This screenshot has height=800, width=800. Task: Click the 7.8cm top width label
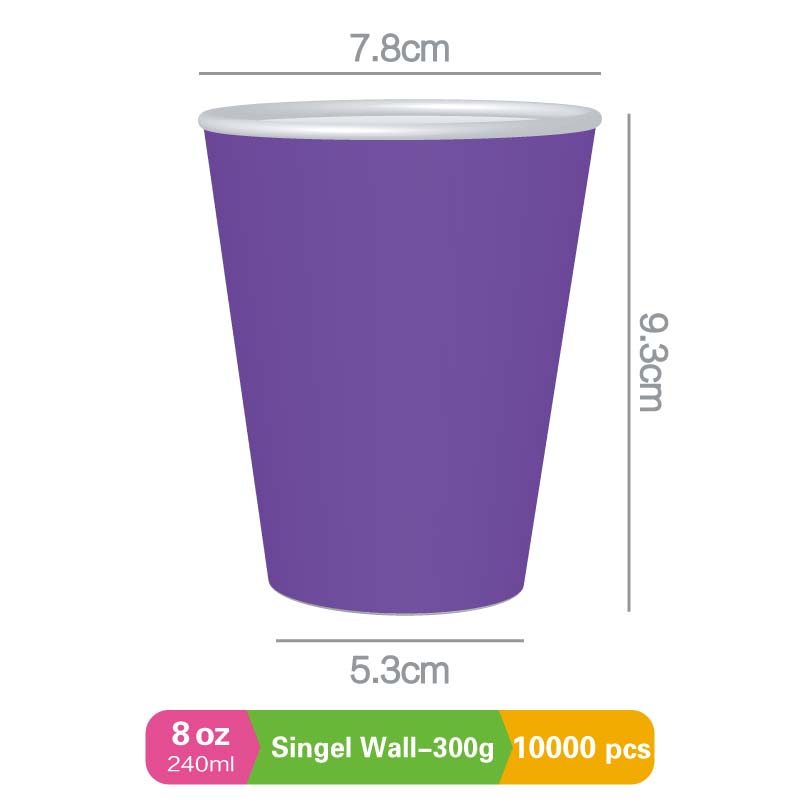(399, 48)
